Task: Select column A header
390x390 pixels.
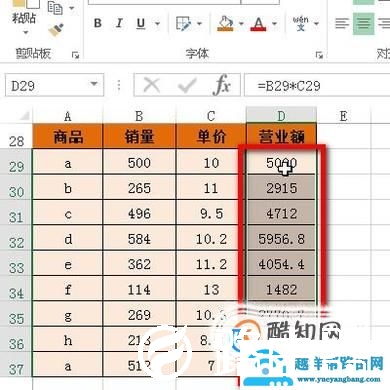Action: [68, 116]
